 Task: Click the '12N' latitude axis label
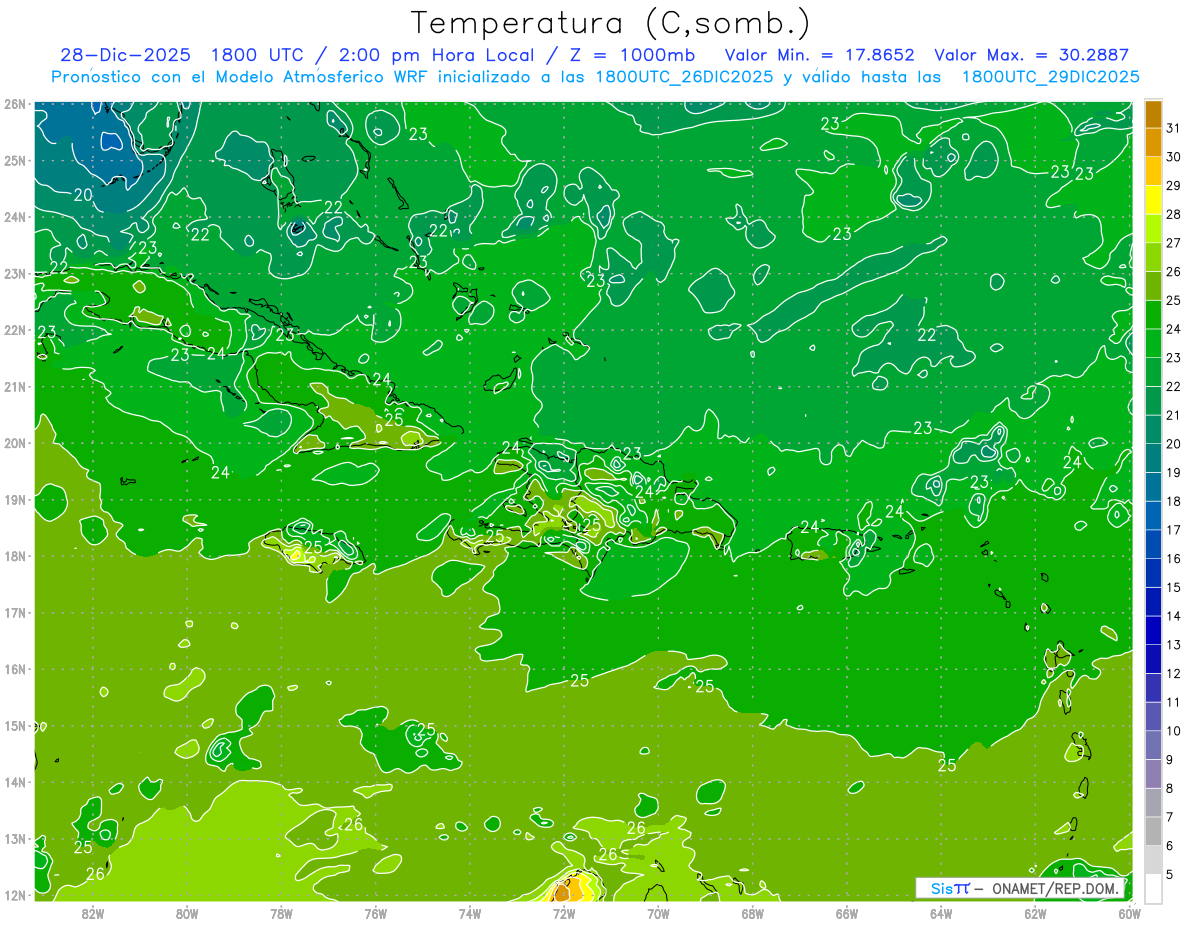point(15,895)
